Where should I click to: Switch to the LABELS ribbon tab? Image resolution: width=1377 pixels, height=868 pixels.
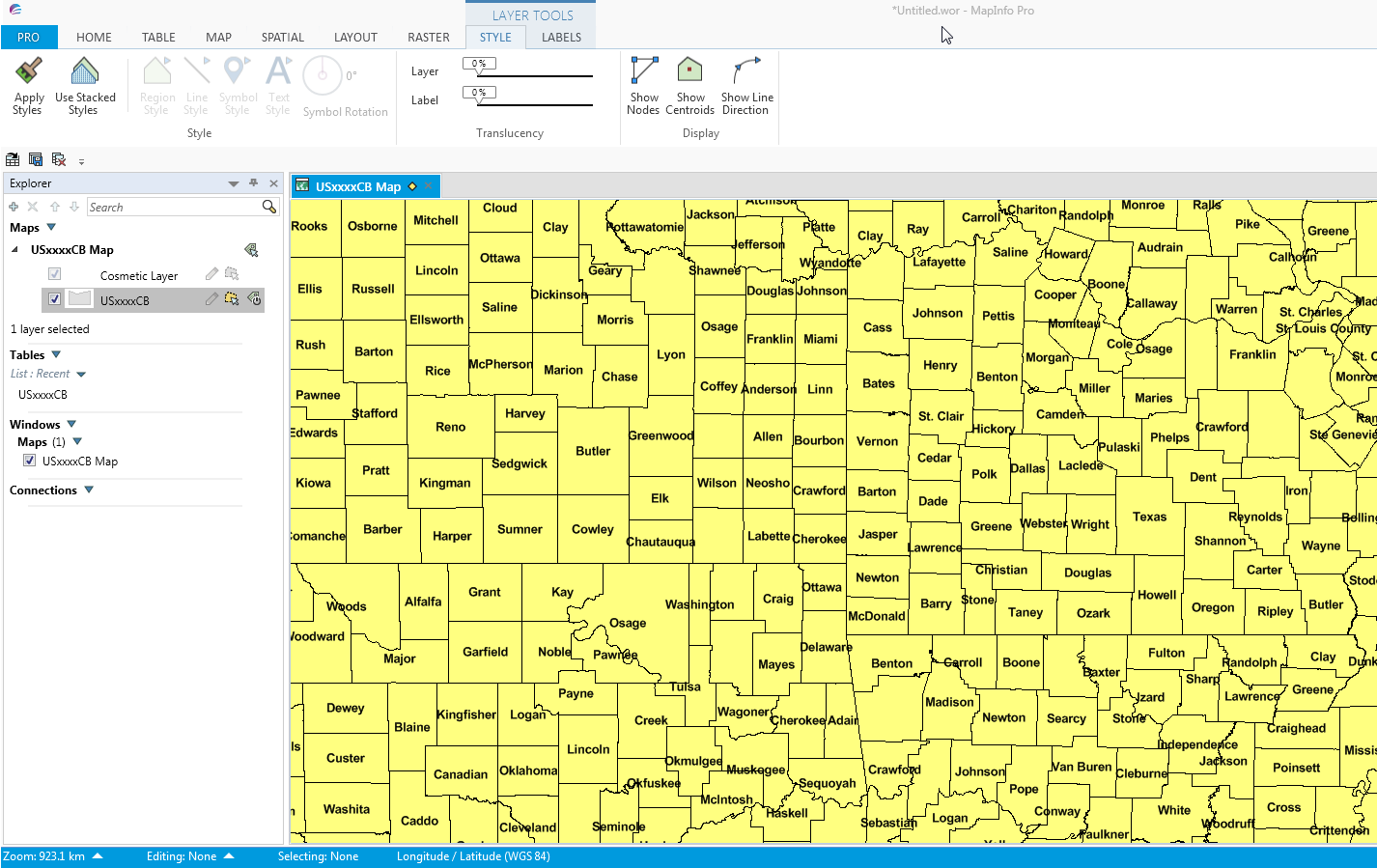coord(561,37)
